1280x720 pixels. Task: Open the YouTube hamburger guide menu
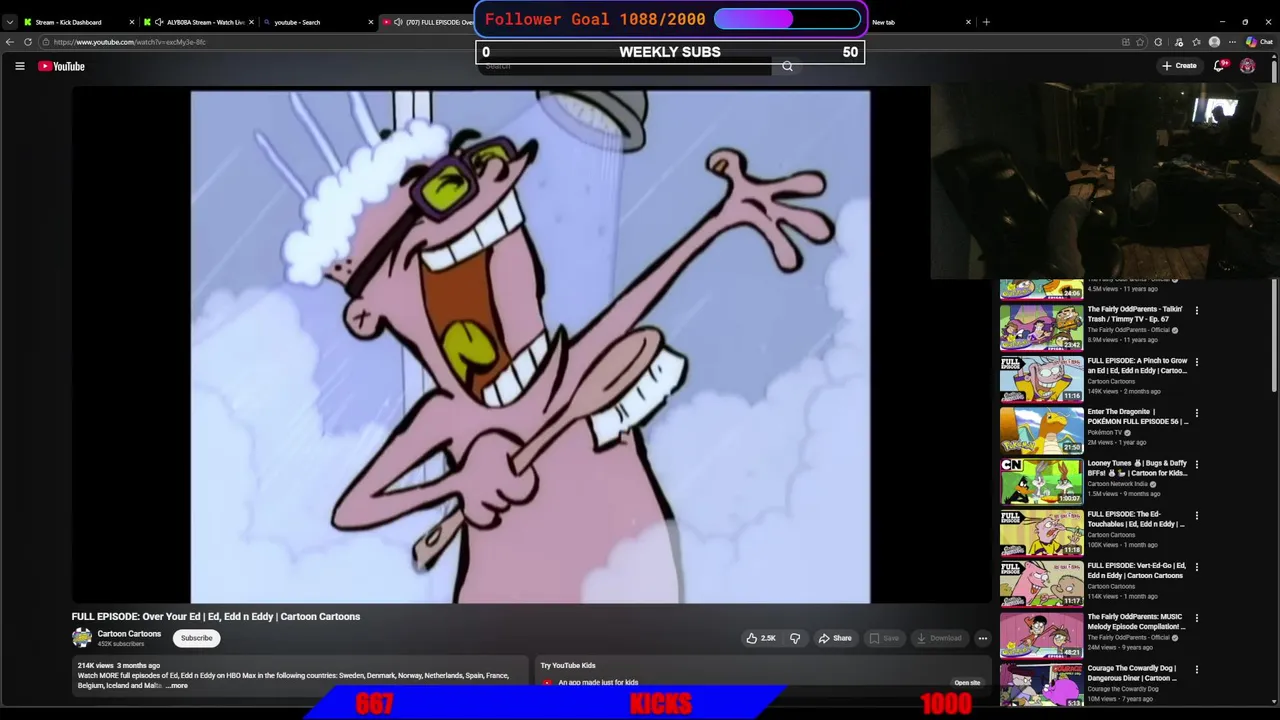pos(19,66)
